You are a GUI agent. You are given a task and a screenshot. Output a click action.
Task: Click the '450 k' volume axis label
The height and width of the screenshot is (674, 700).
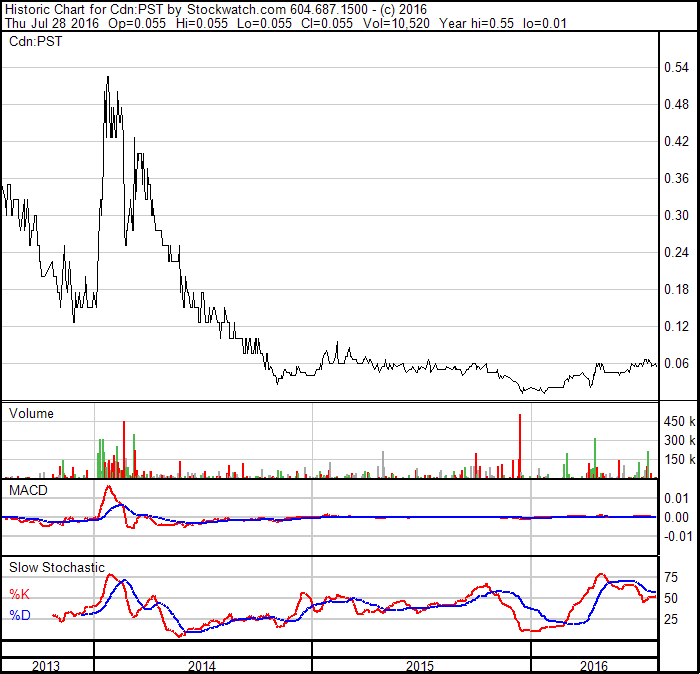pos(679,421)
